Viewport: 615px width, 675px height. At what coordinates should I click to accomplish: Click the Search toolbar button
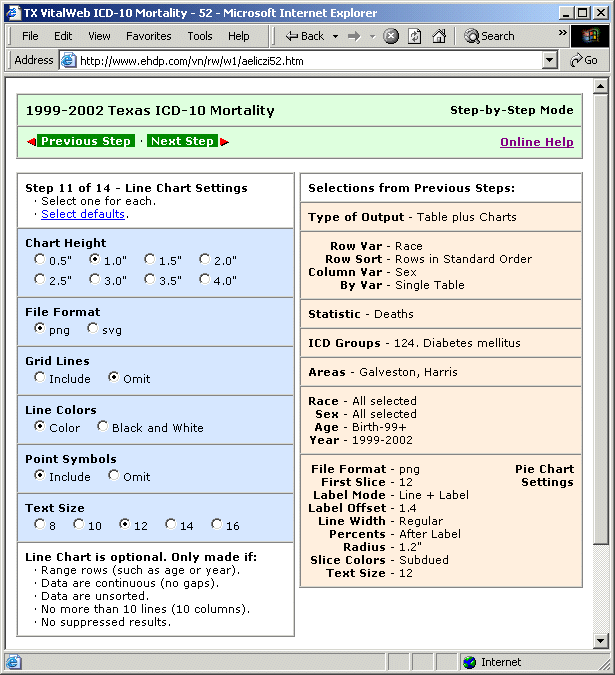489,36
